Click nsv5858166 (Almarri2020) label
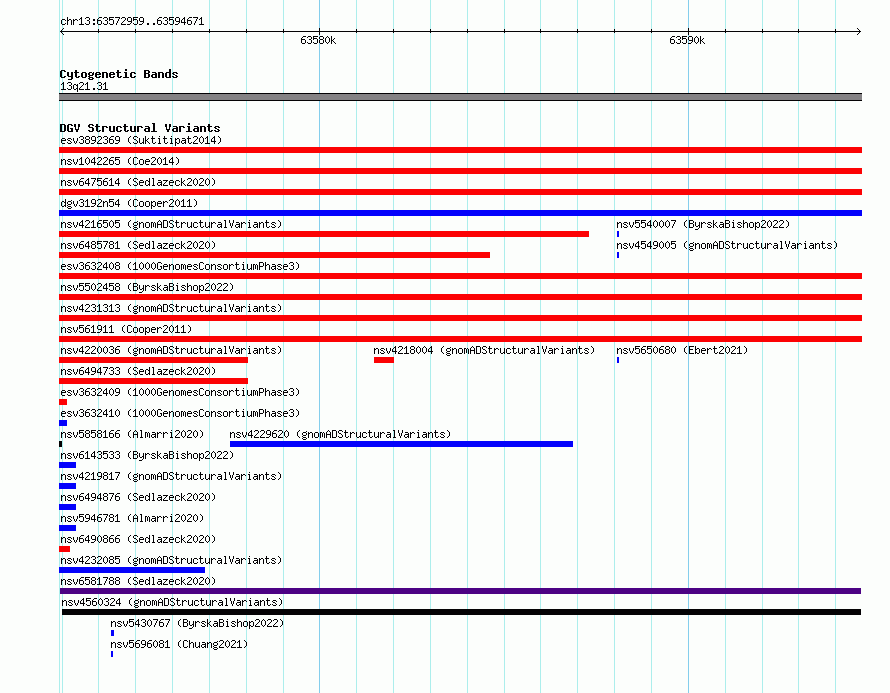Viewport: 890px width, 693px height. click(x=132, y=434)
